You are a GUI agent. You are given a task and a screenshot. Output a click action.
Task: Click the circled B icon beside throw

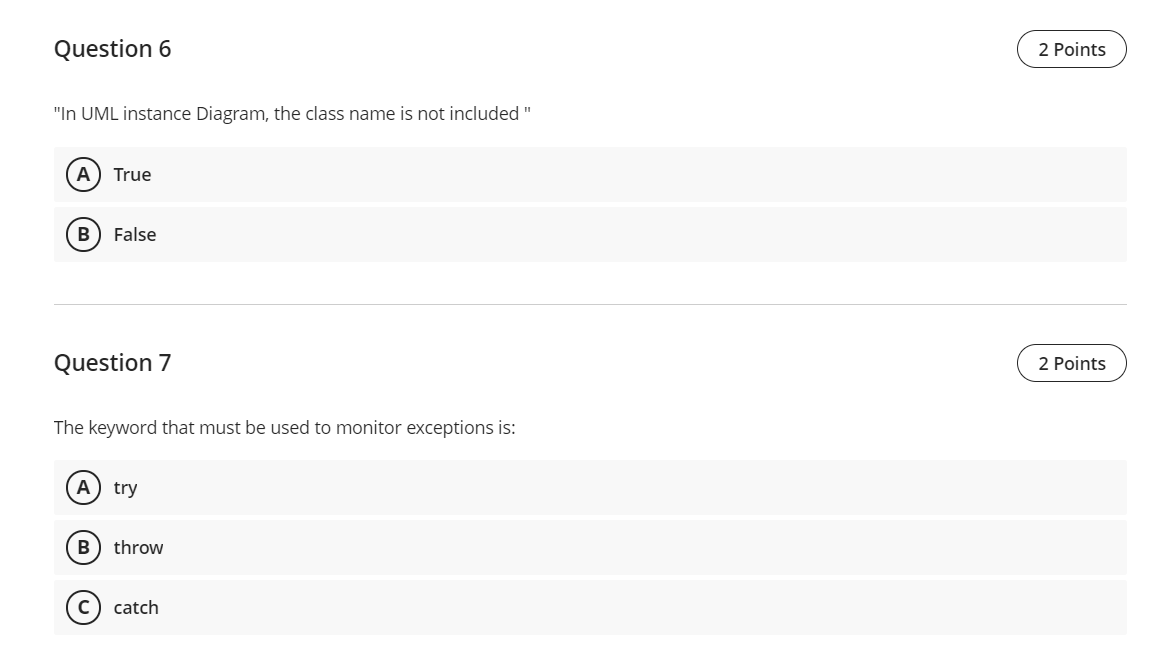(x=82, y=547)
